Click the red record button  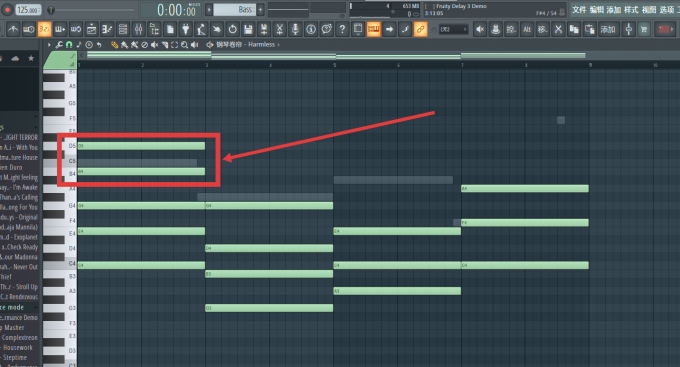point(7,9)
